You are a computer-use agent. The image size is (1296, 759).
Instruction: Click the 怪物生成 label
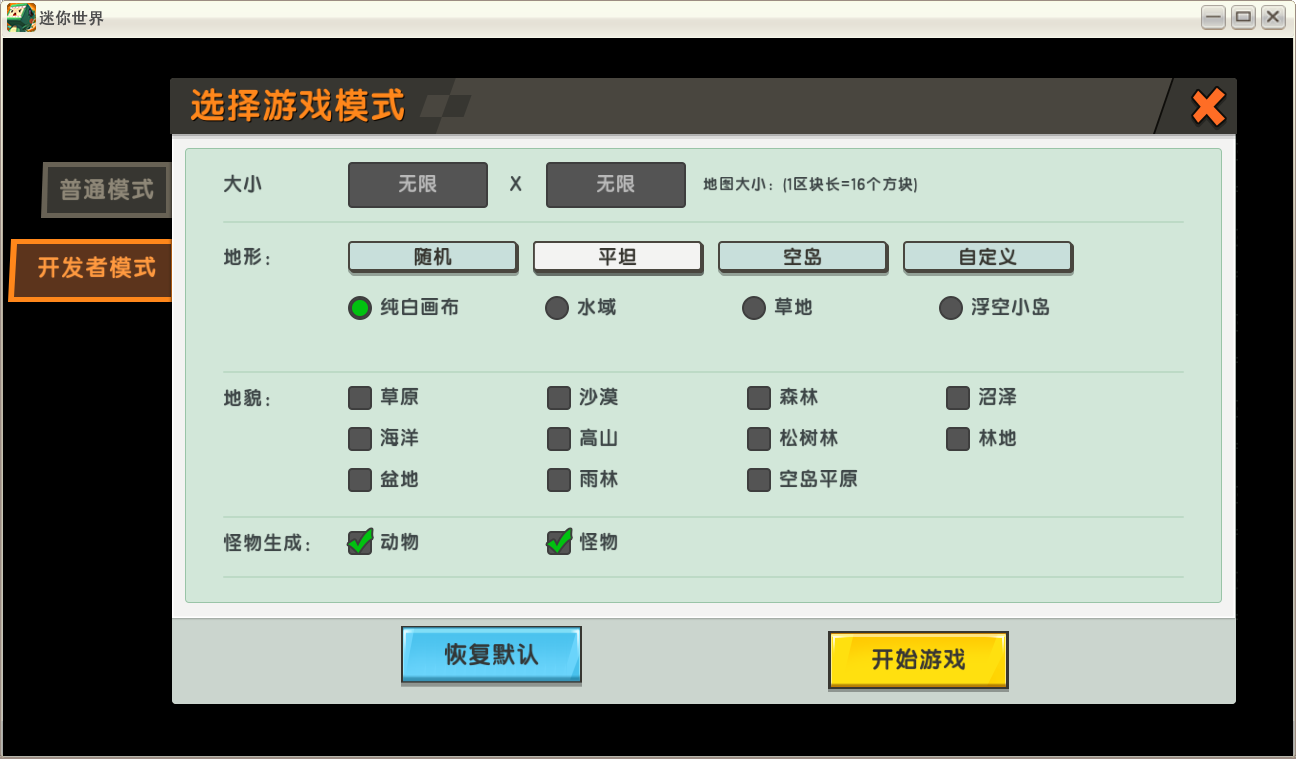(267, 544)
